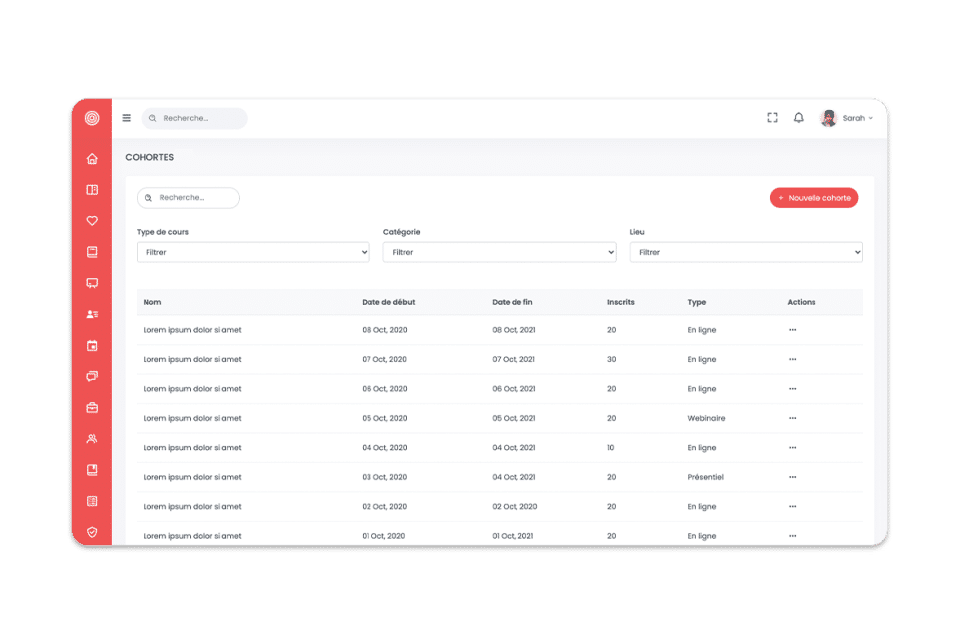
Task: Sort by the Date de début column header
Action: click(389, 302)
